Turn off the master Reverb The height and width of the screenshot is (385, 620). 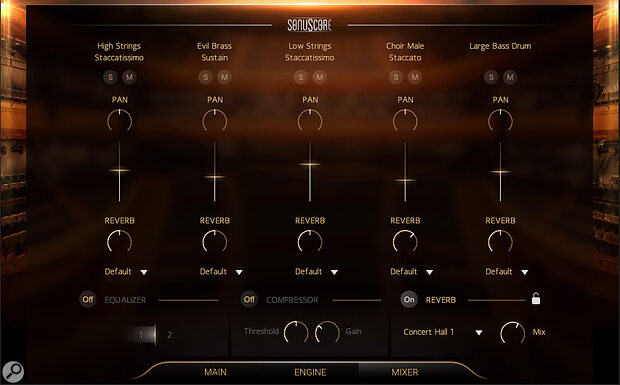(409, 300)
